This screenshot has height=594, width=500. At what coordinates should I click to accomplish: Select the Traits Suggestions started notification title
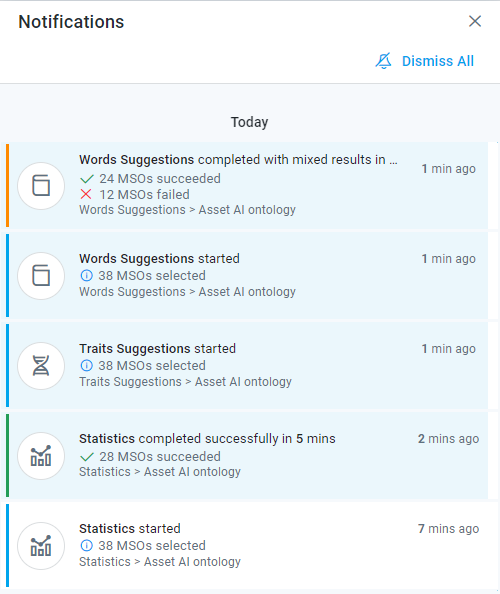point(157,349)
